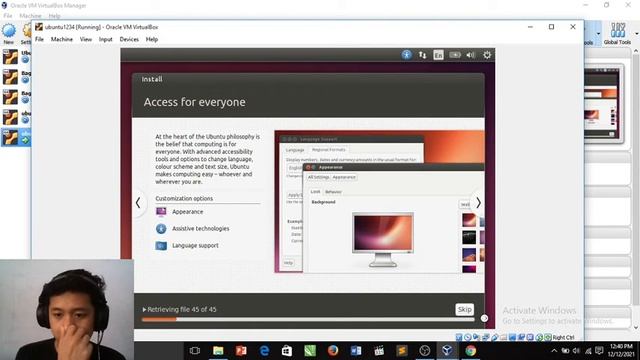Show hidden system tray icons
The image size is (640, 360).
pos(554,351)
